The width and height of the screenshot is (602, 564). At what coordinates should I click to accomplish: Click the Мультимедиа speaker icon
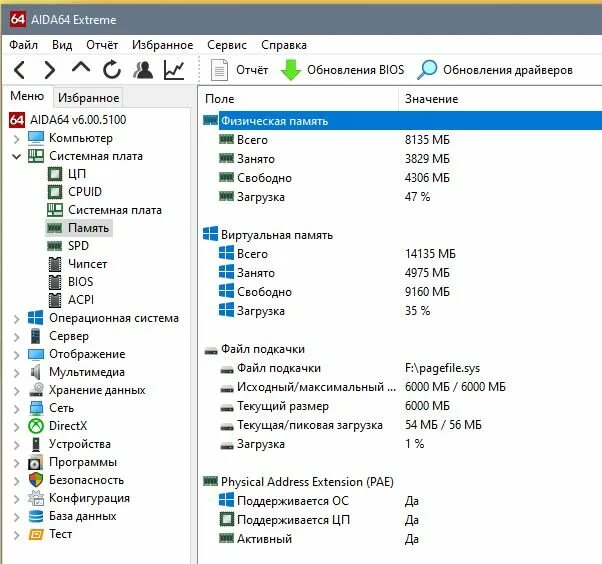pos(35,372)
